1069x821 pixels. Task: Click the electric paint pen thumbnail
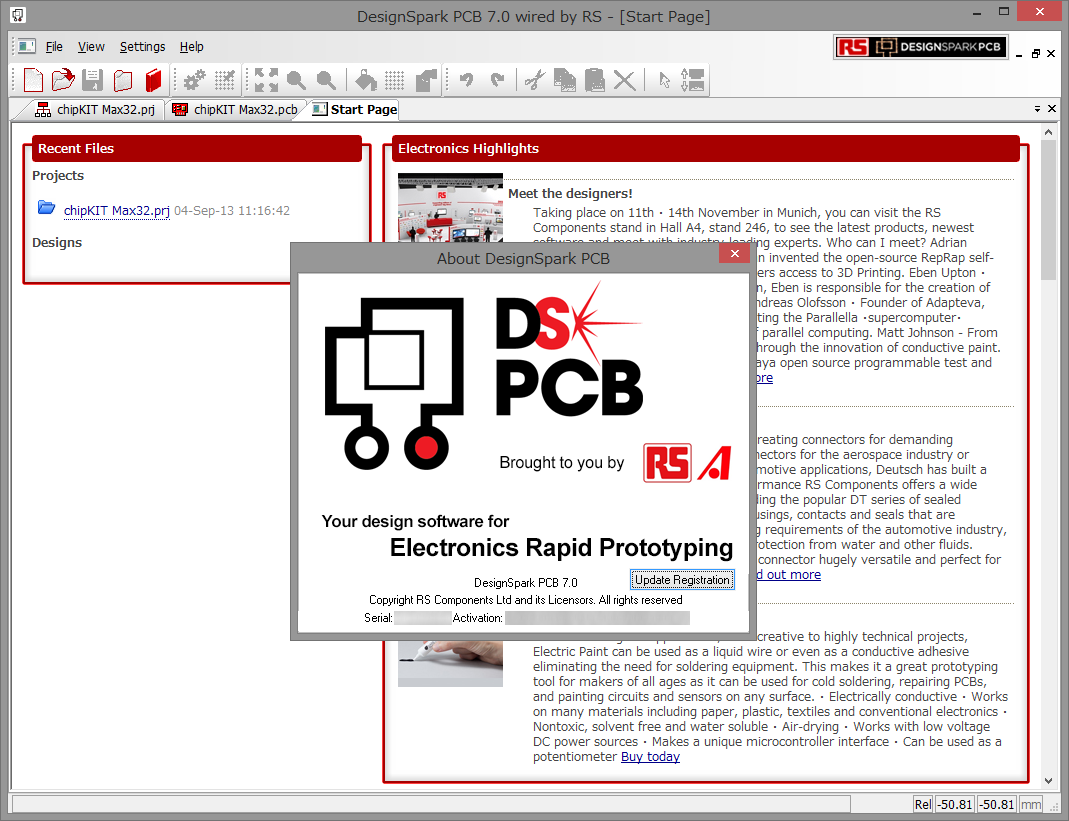[450, 663]
